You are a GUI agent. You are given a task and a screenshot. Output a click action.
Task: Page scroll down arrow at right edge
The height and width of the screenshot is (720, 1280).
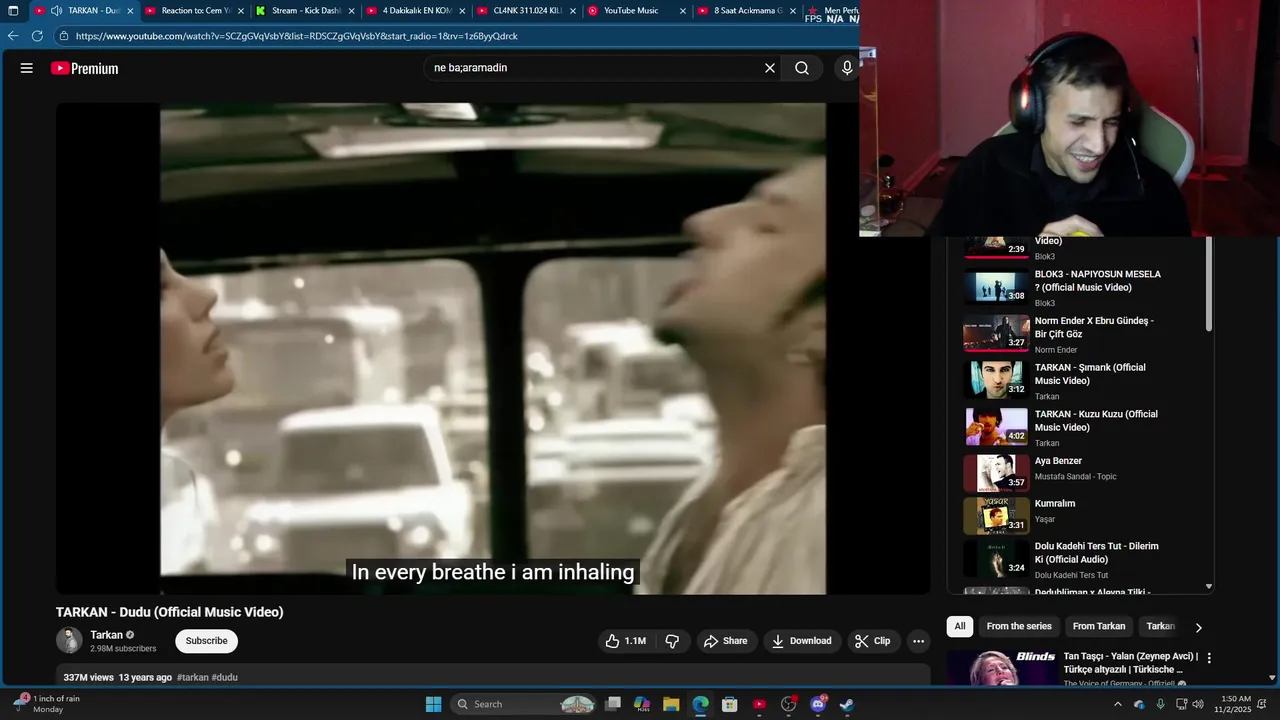(1272, 677)
